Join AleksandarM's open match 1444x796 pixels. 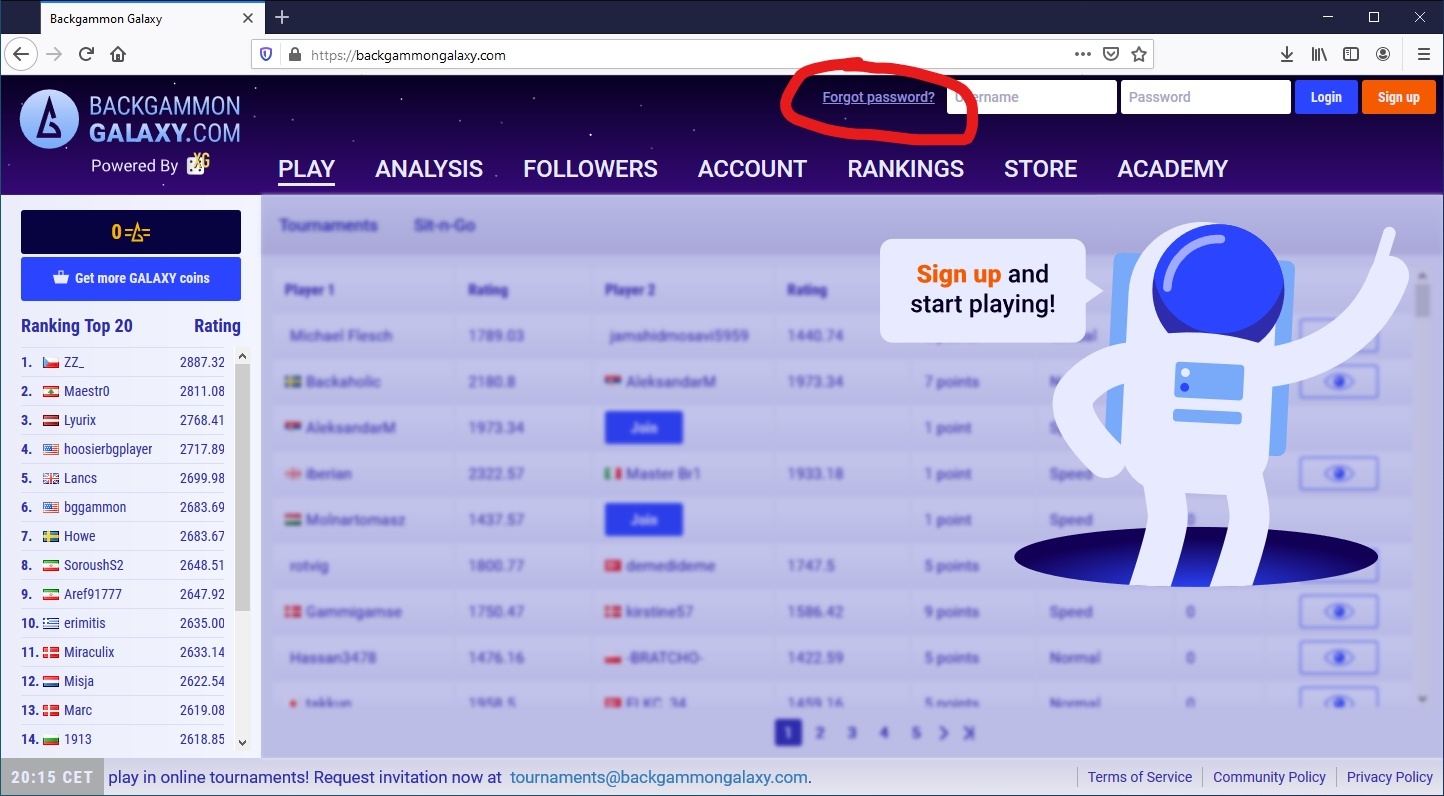coord(644,427)
